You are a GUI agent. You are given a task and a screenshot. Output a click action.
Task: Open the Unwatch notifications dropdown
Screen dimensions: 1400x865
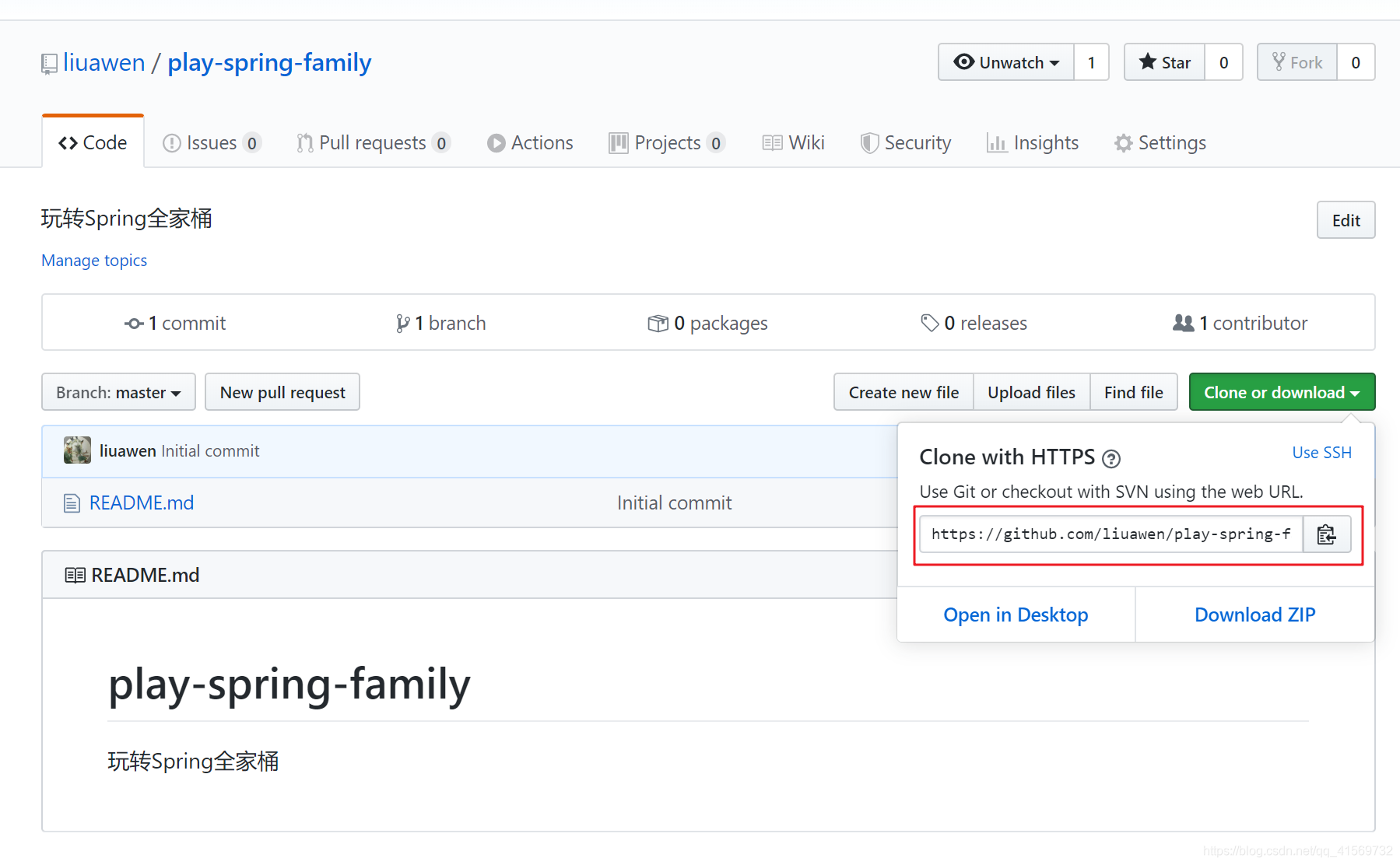coord(1006,62)
